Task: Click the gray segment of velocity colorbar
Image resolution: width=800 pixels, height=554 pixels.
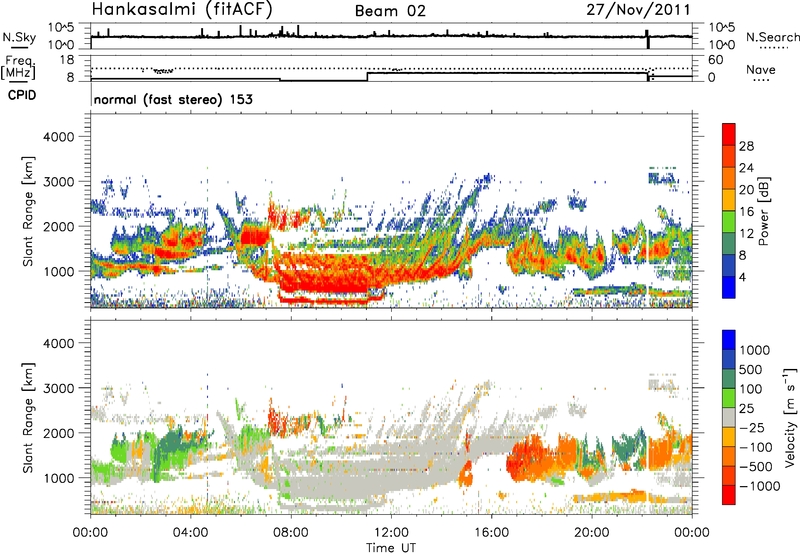Action: pos(729,418)
